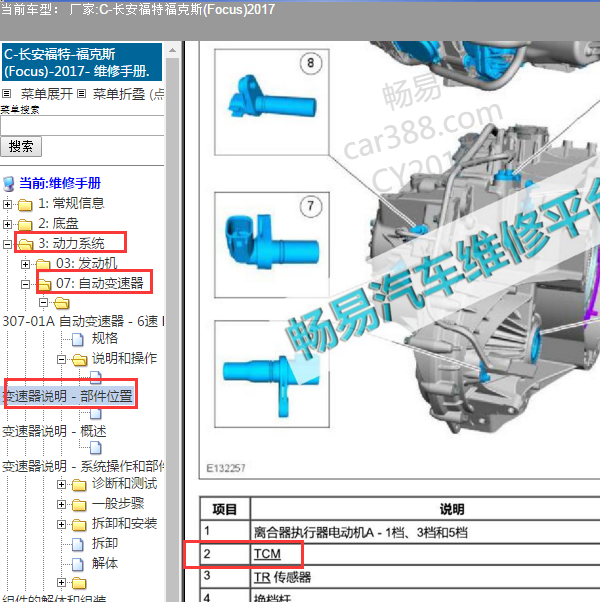Click the 拆卸 document icon
This screenshot has width=600, height=602.
pyautogui.click(x=78, y=544)
